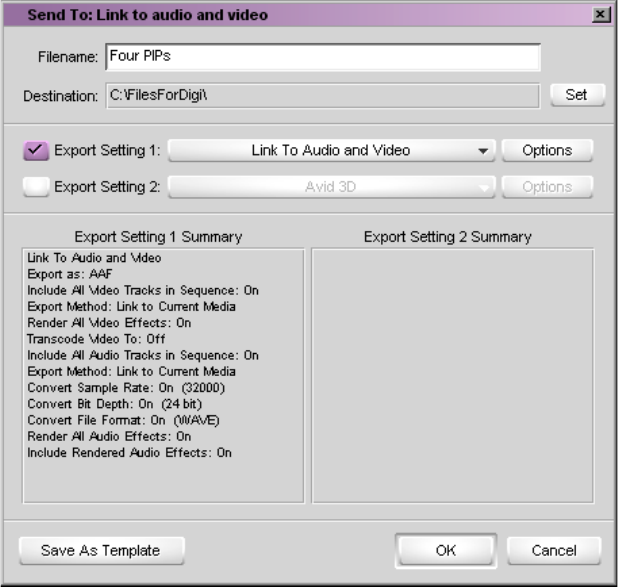
Task: Open Options for Export Setting 1
Action: click(x=547, y=150)
